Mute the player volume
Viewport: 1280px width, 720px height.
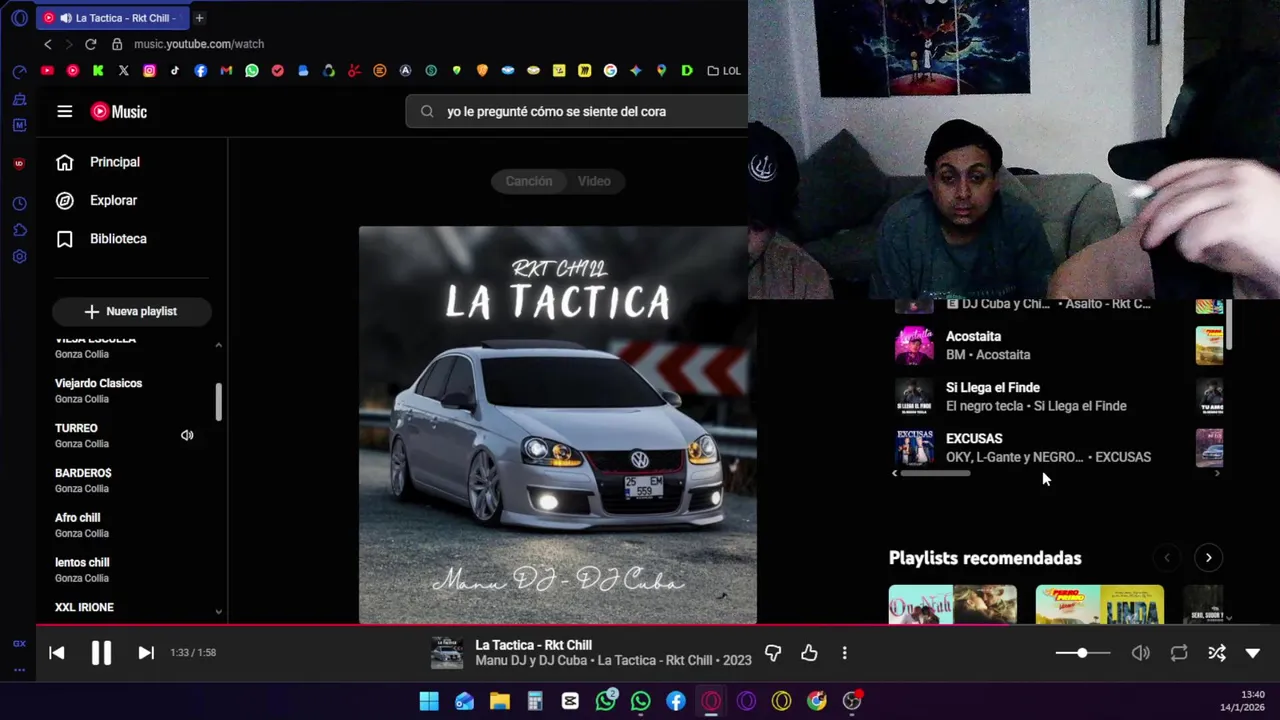[1141, 653]
